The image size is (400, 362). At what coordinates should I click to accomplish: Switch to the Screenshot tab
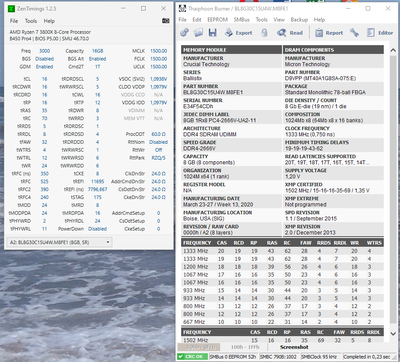point(294,347)
